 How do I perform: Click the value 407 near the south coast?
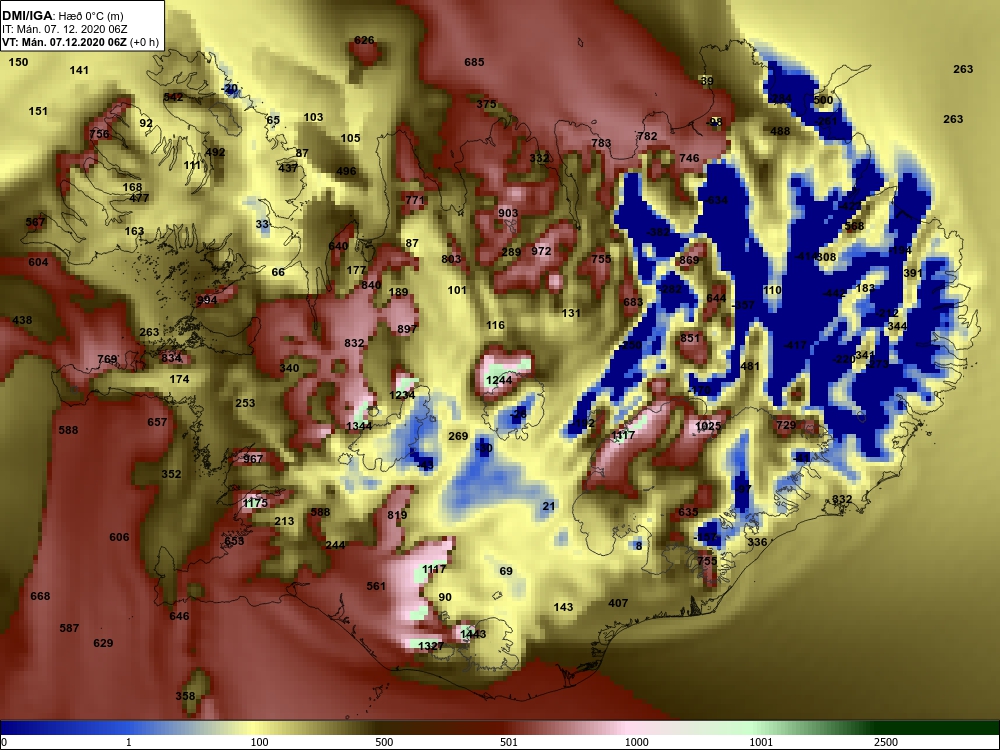click(618, 603)
